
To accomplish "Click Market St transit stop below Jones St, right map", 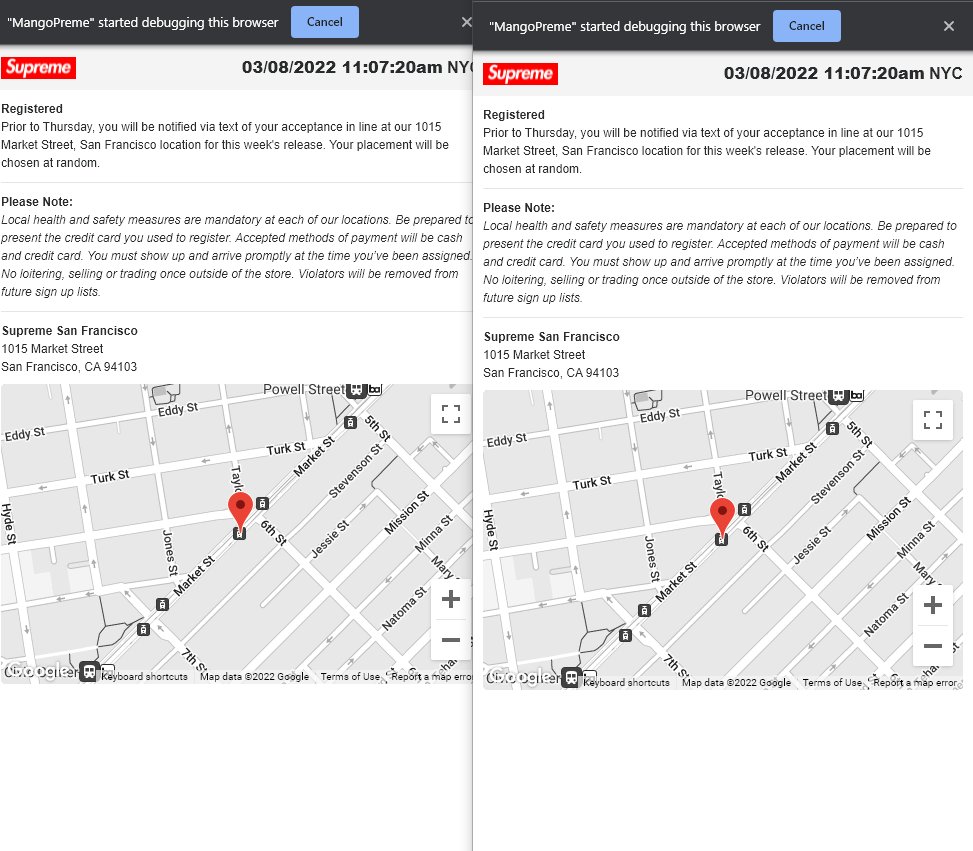I will click(x=644, y=610).
